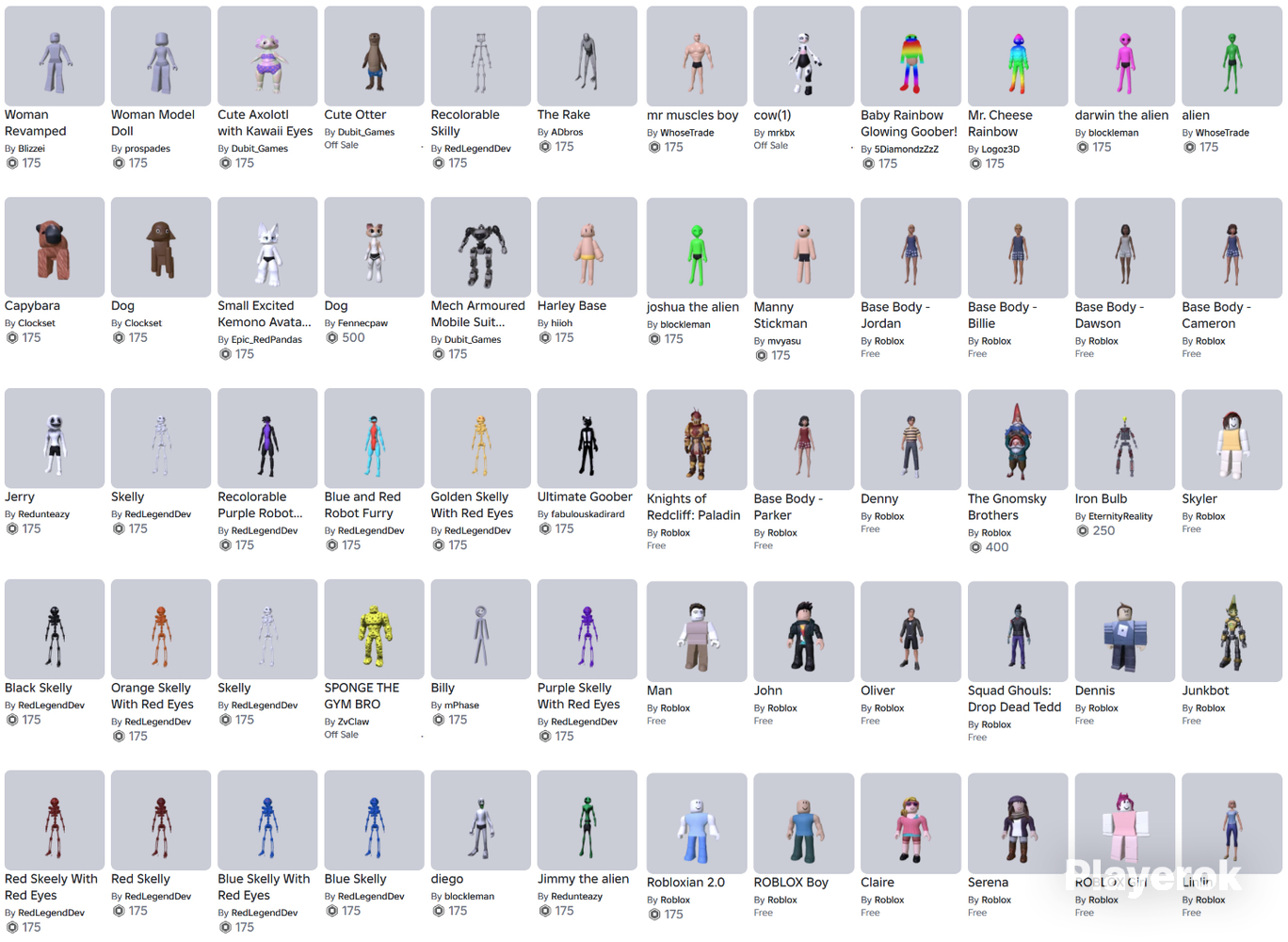
Task: Visit creator Blizzei's profile link
Action: pyautogui.click(x=31, y=149)
